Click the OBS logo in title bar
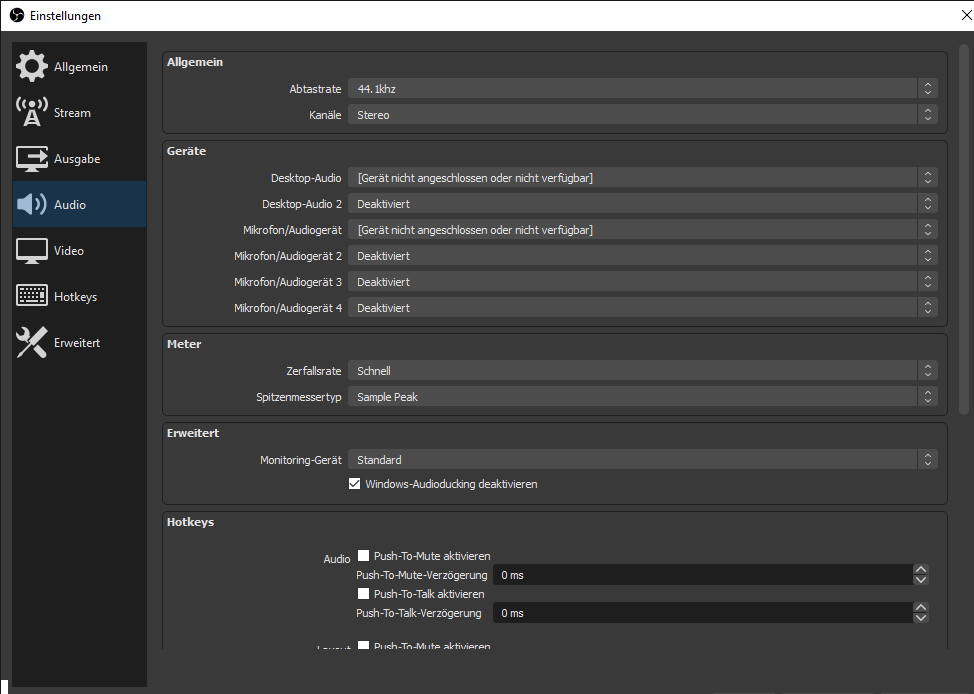 [16, 16]
